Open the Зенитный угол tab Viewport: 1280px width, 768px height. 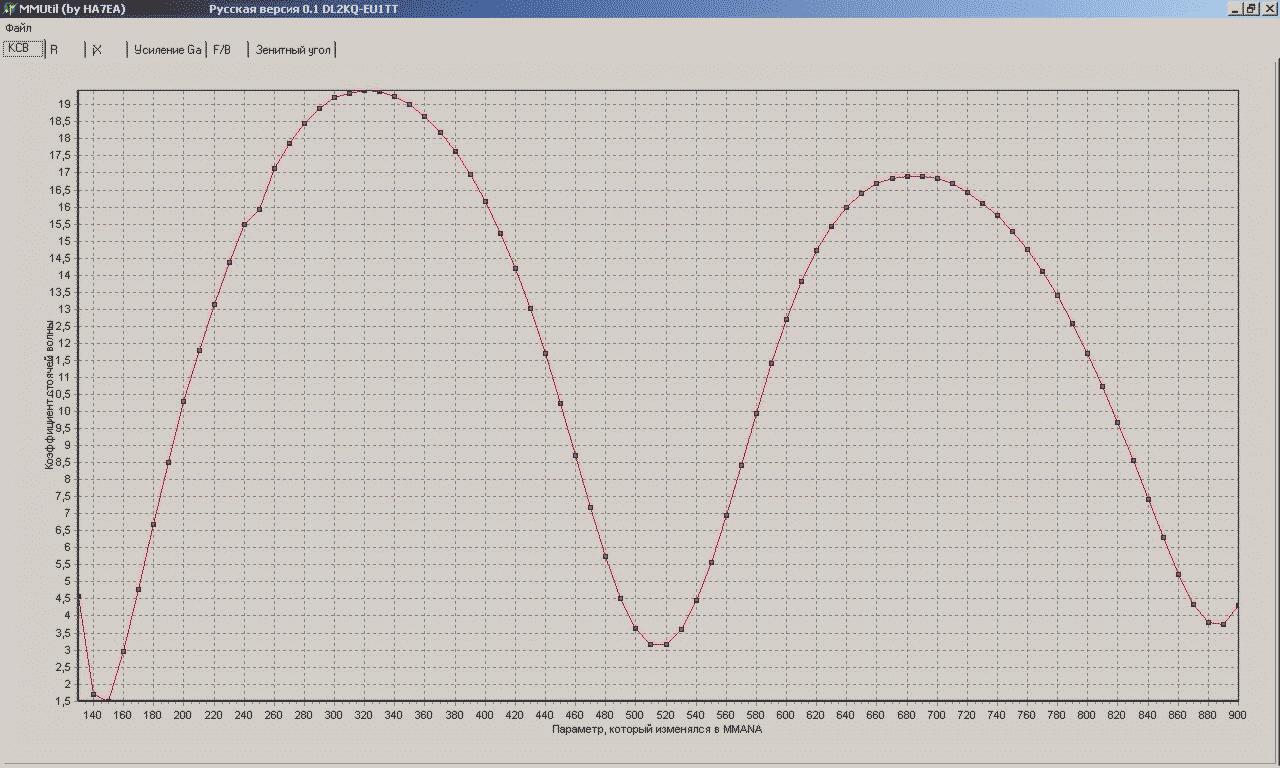coord(293,49)
